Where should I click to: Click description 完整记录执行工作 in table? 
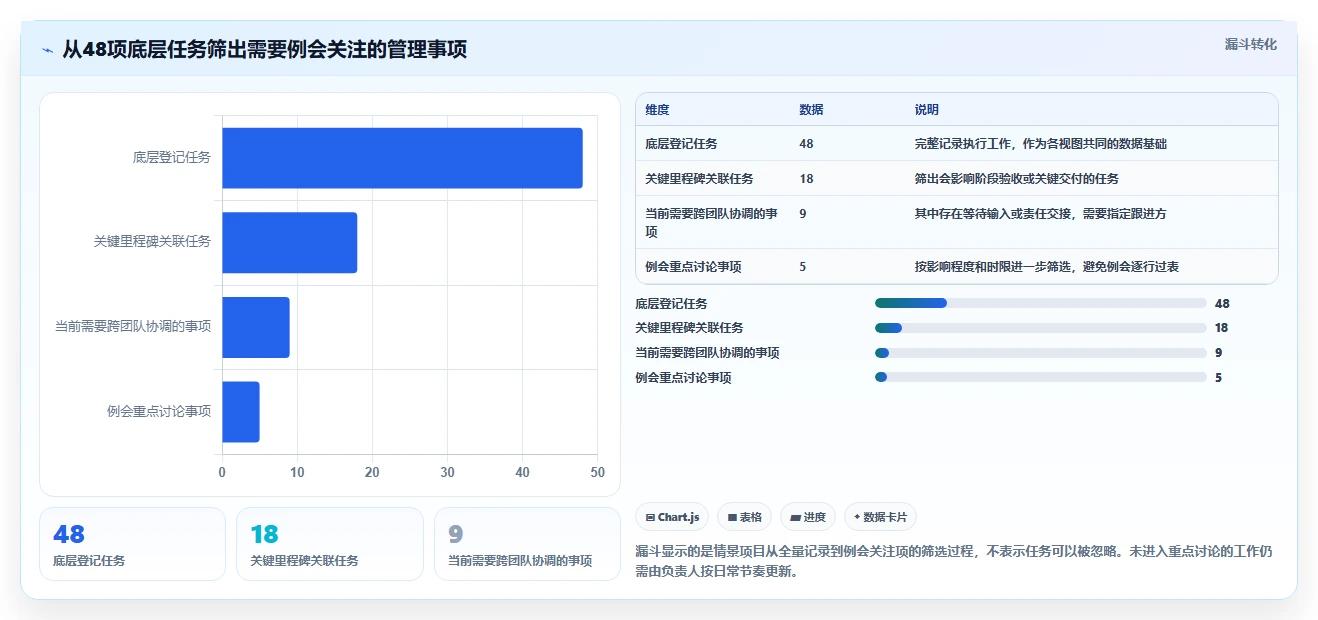1041,144
